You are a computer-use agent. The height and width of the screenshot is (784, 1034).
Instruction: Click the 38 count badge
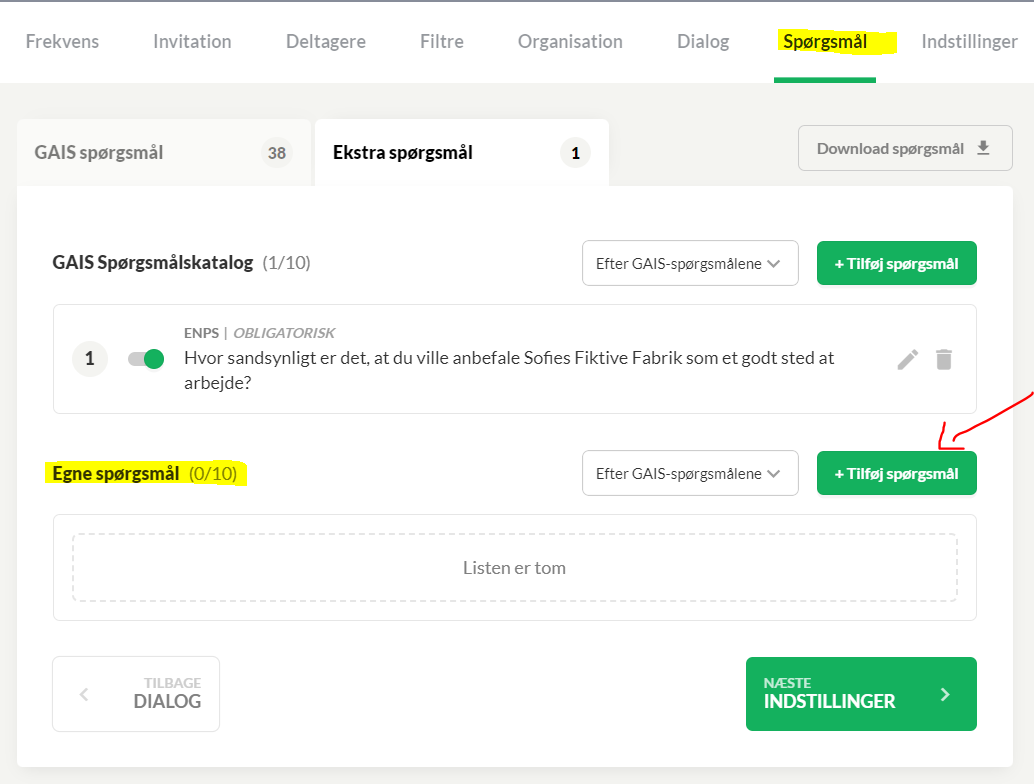click(x=276, y=153)
